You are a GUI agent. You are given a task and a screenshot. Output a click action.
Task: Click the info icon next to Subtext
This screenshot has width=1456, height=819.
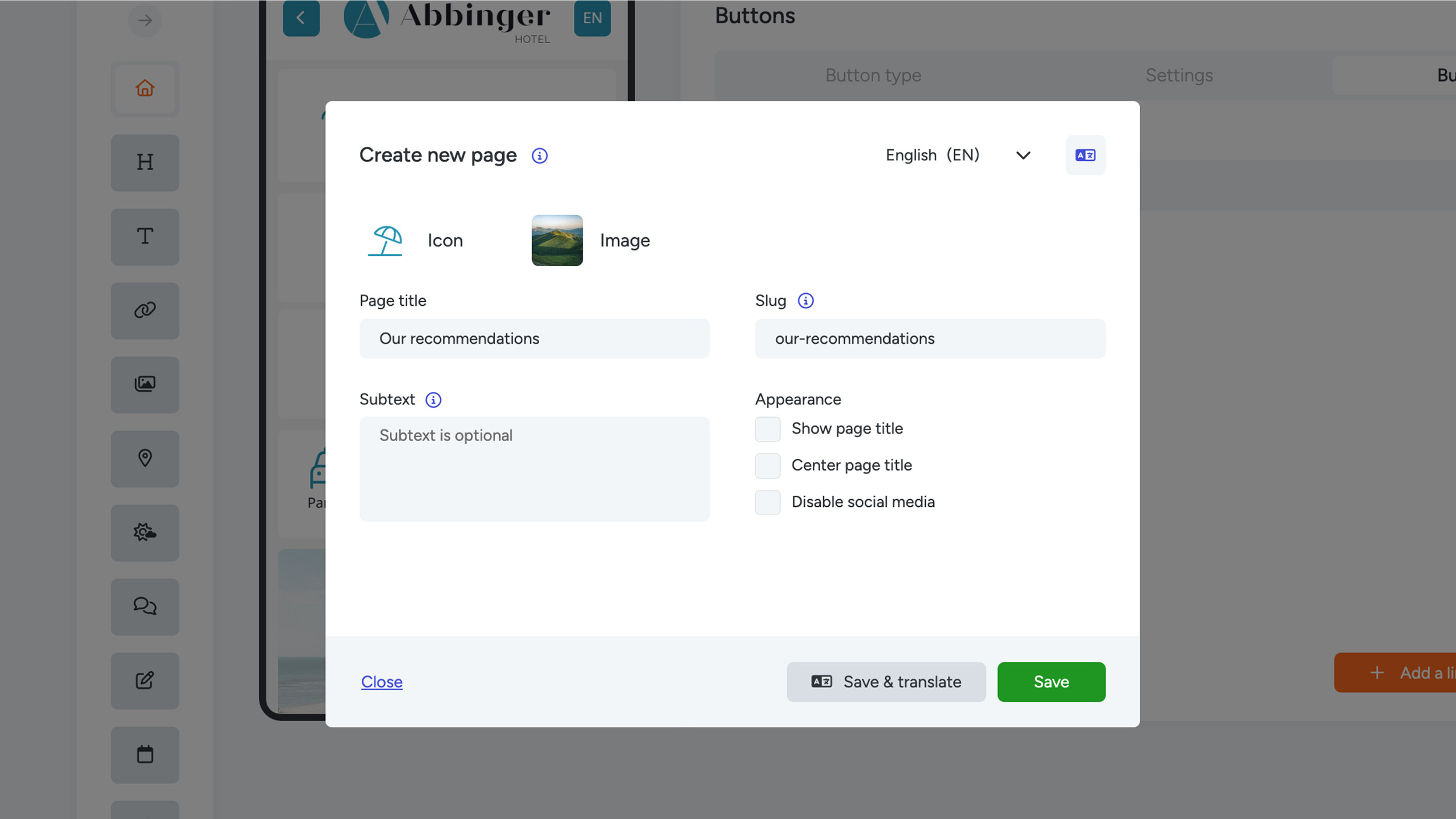tap(433, 400)
